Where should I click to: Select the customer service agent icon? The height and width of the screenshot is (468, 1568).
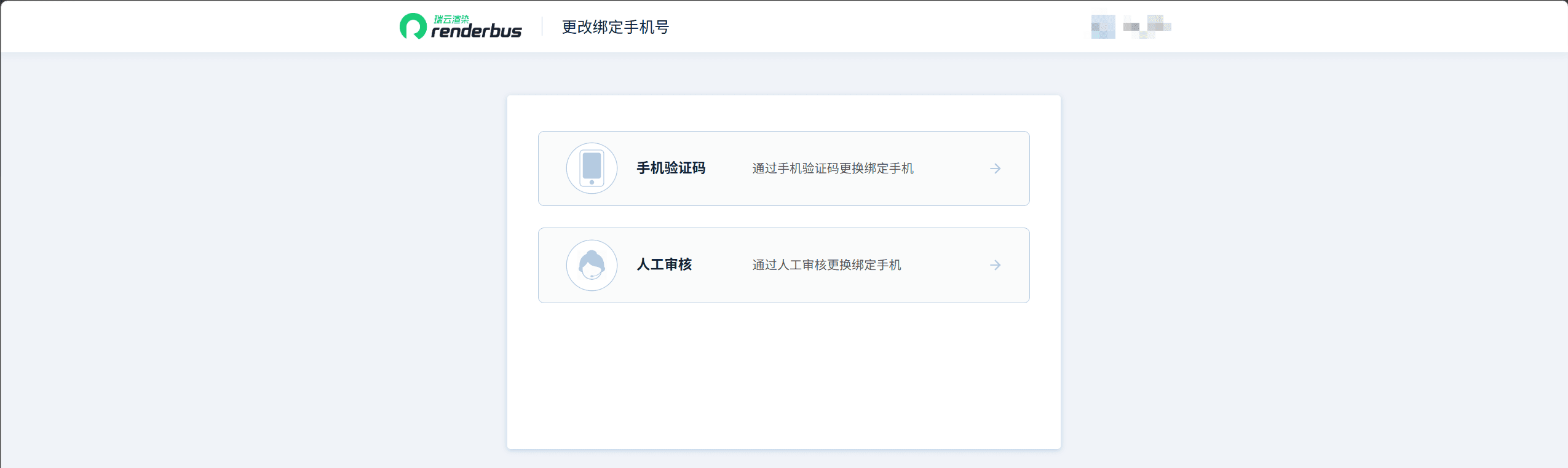coord(592,265)
